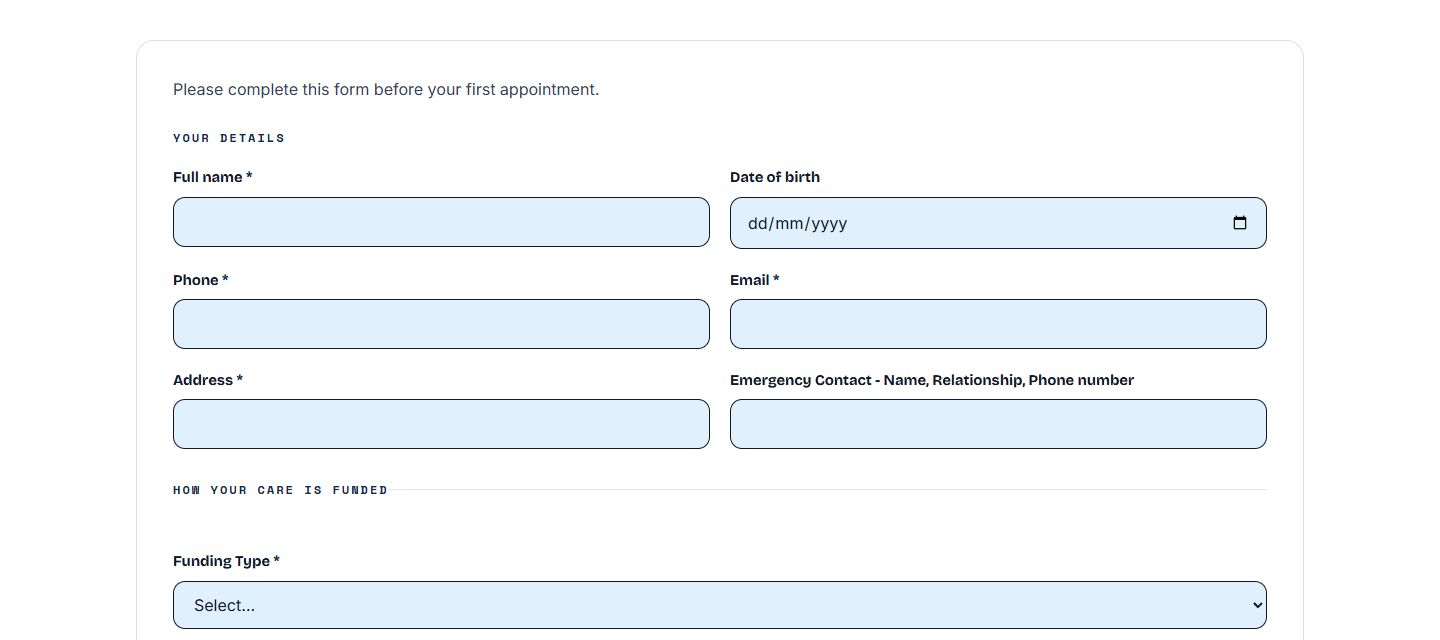
Task: Click the "Address *" label
Action: pyautogui.click(x=208, y=380)
